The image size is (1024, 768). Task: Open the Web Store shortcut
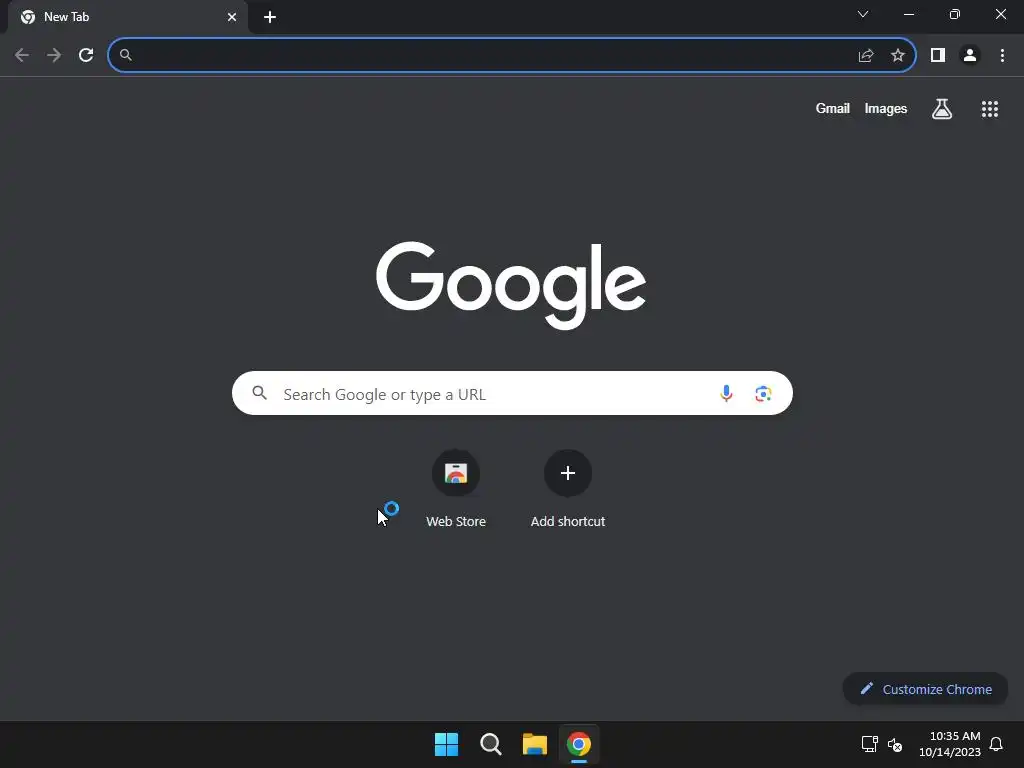click(x=456, y=488)
